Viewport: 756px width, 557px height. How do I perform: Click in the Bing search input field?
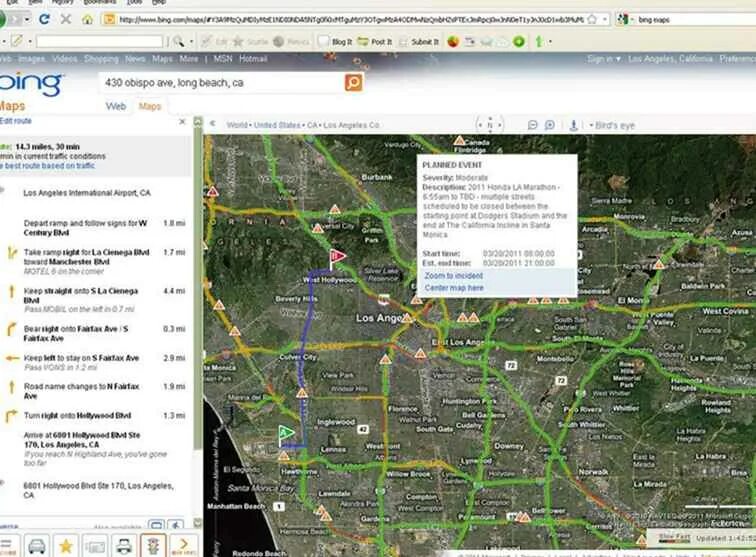[222, 83]
